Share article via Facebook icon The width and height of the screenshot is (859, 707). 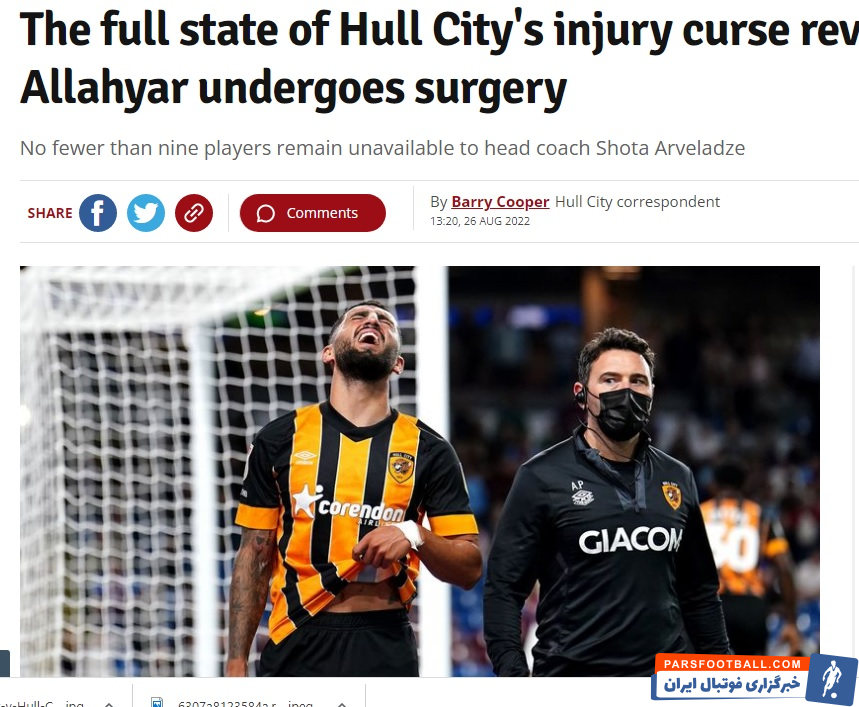coord(98,213)
